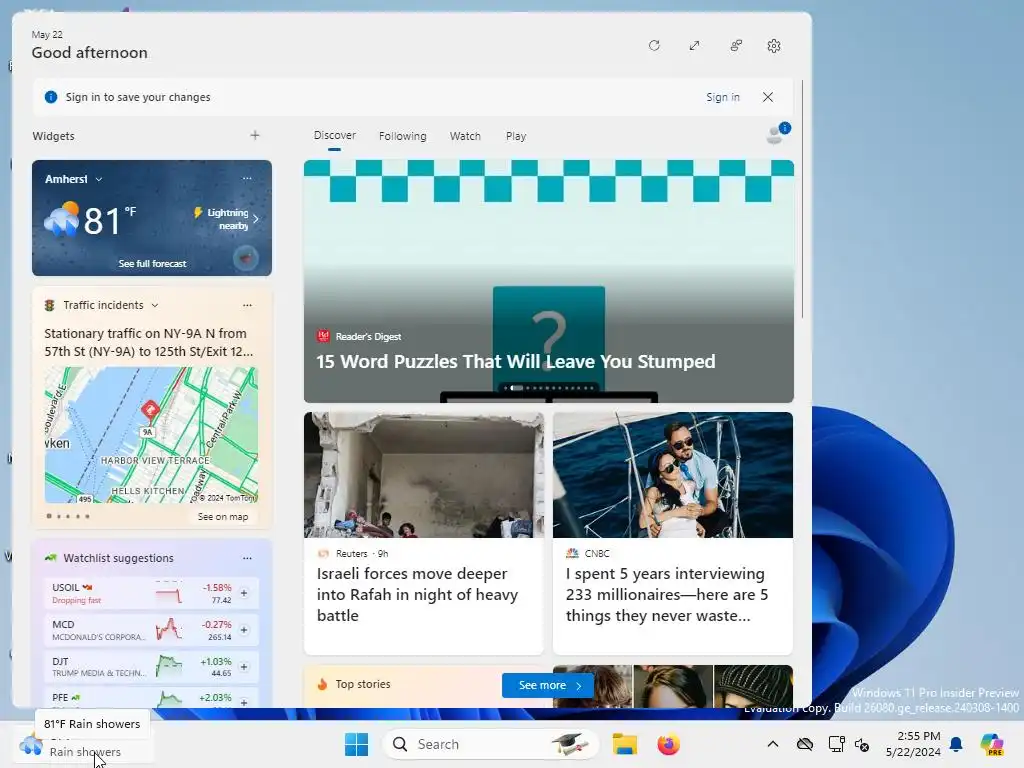Viewport: 1024px width, 768px height.
Task: Click the muted volume tray icon
Action: [862, 745]
